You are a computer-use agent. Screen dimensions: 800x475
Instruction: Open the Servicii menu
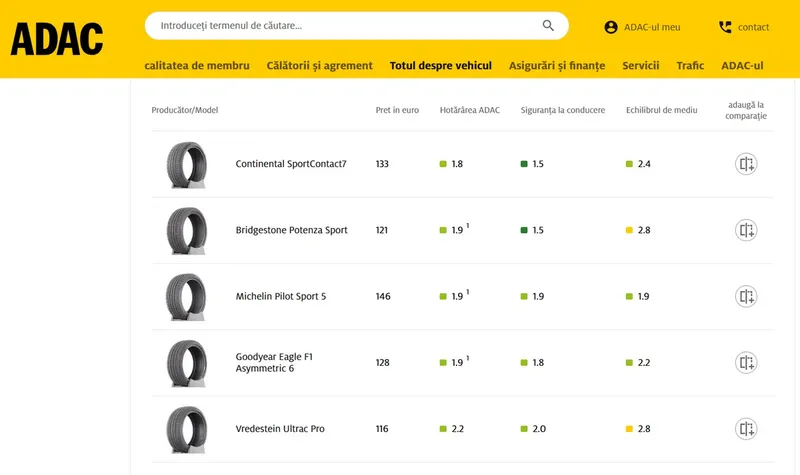(641, 66)
